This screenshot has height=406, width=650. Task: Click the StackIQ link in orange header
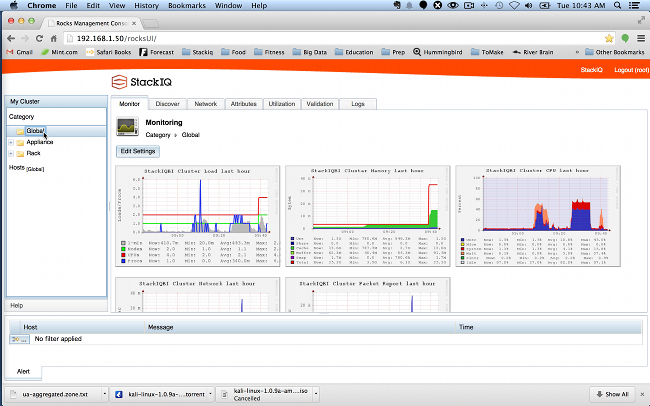click(x=592, y=70)
